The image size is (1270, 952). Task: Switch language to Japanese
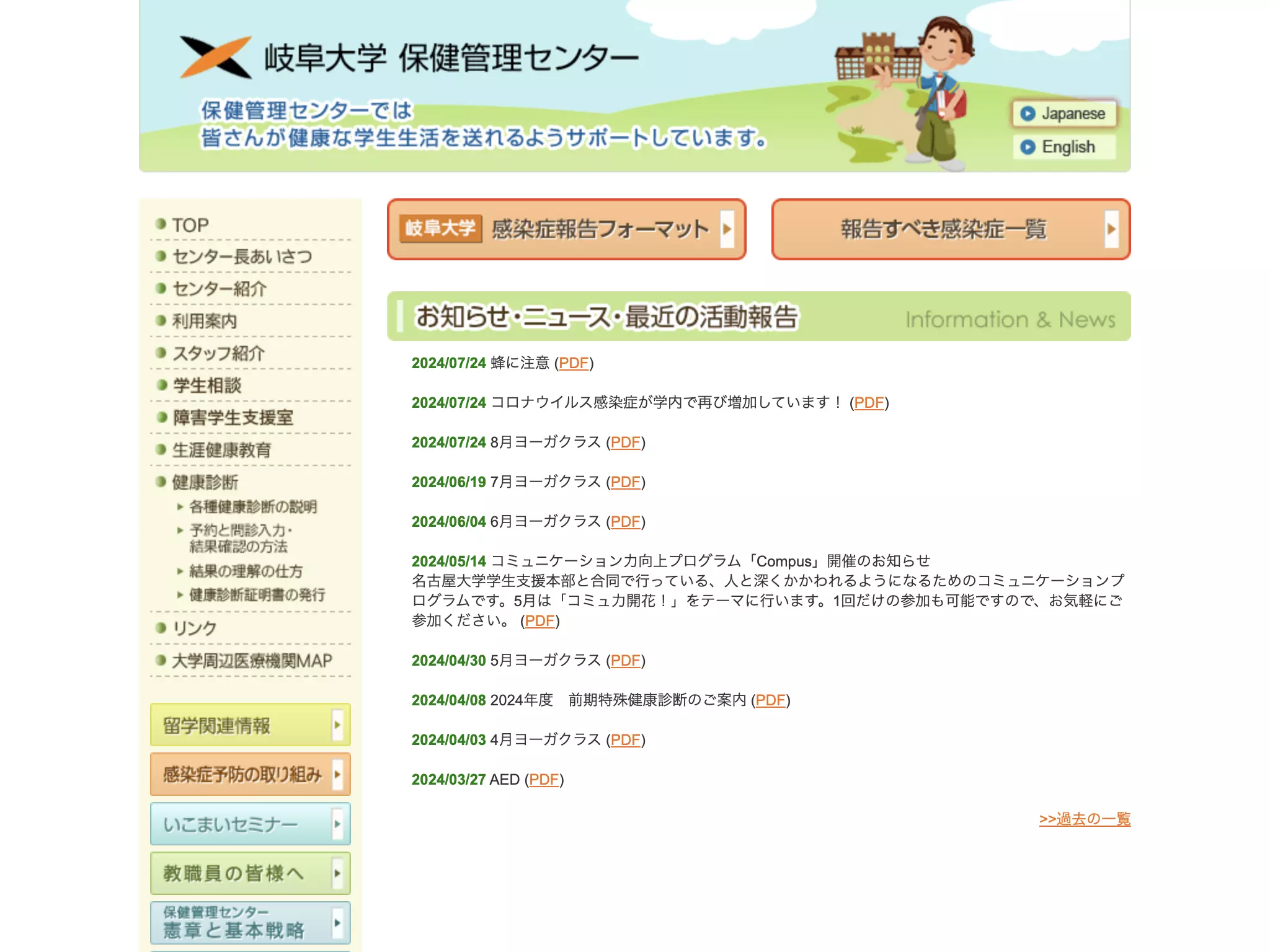(1064, 113)
